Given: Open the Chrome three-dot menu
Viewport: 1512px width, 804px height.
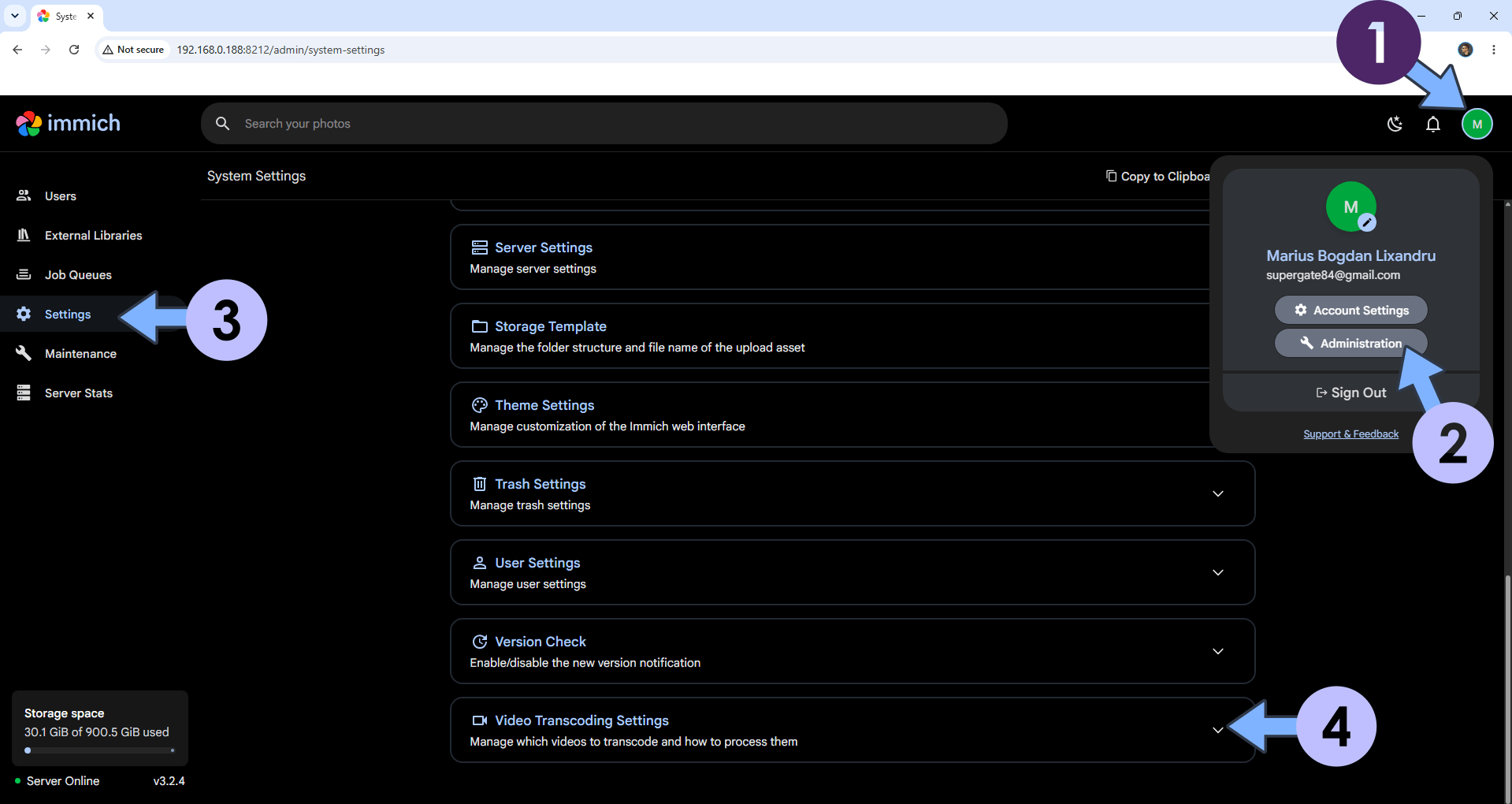Looking at the screenshot, I should click(x=1493, y=50).
